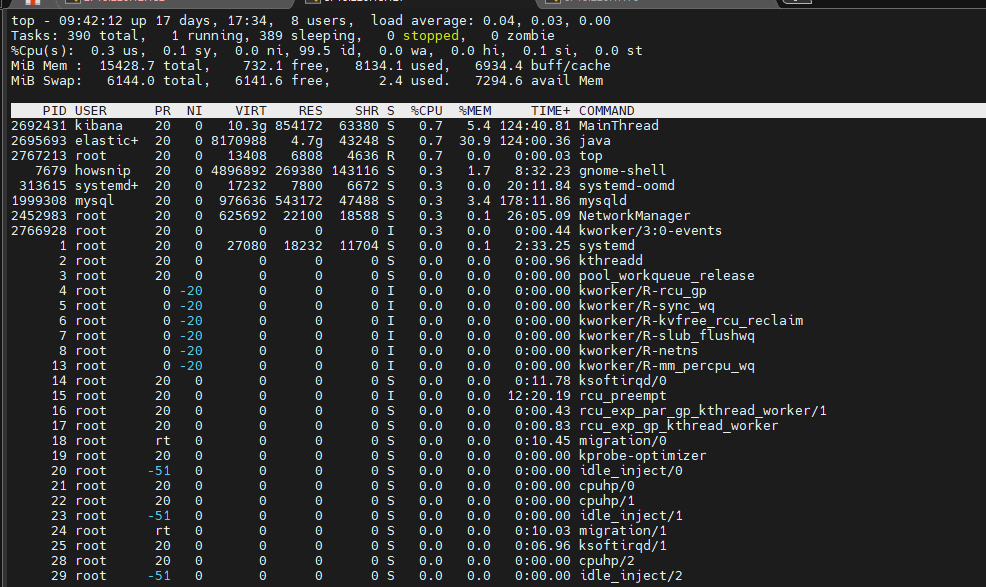Click the pool_workqueue_release process name
Image resolution: width=986 pixels, height=587 pixels.
coord(667,276)
